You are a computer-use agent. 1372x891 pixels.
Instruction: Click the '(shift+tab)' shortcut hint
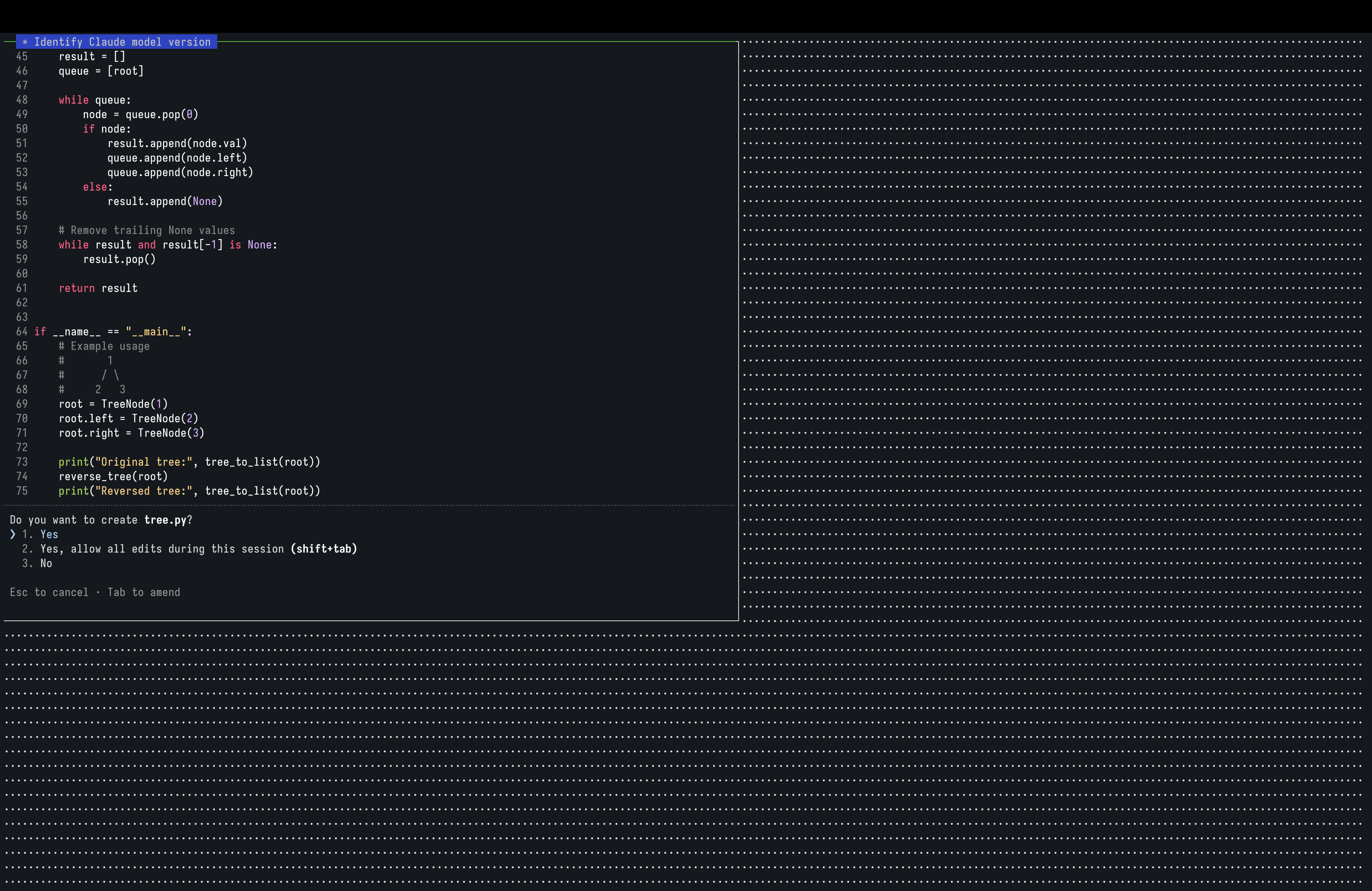[324, 549]
